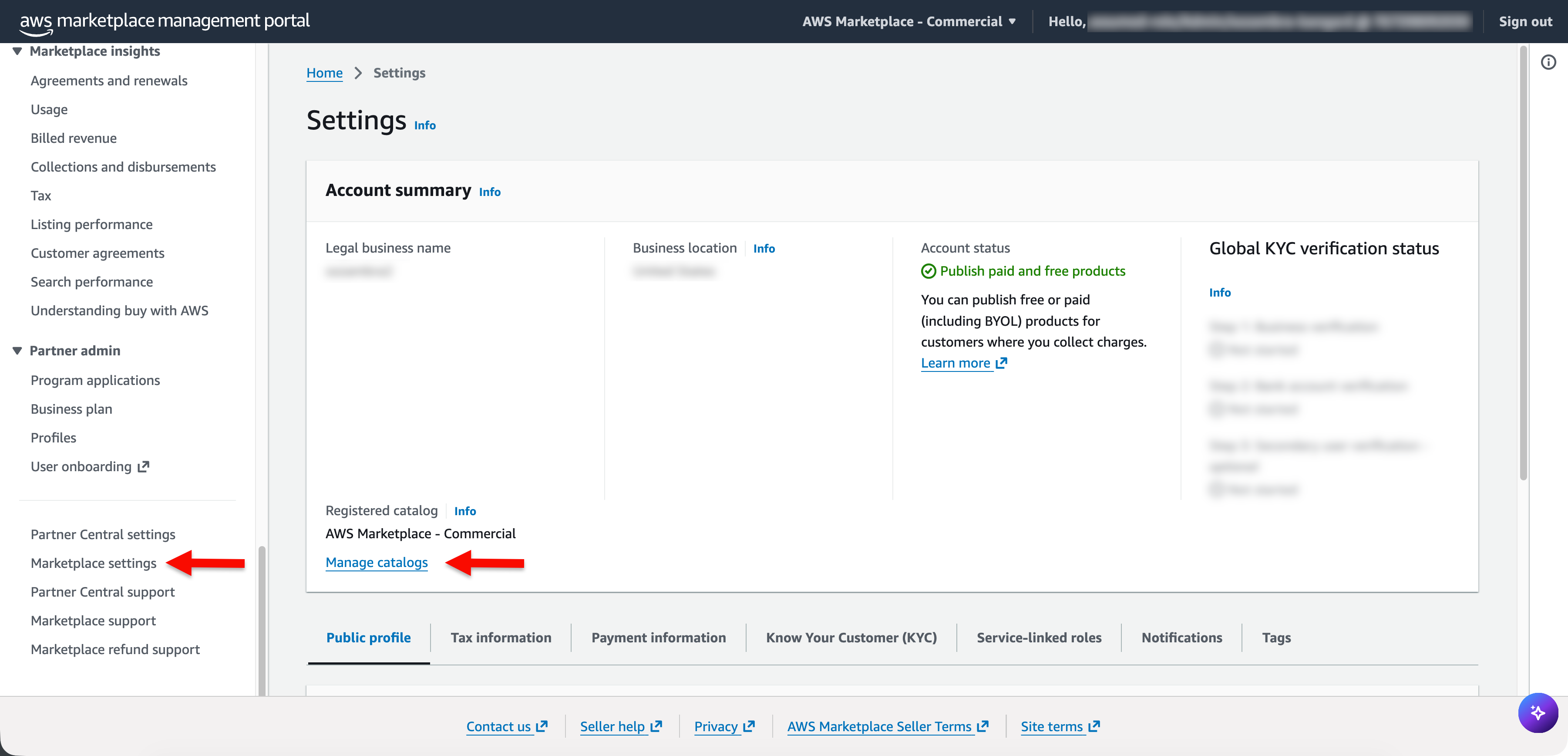Open the AWS Marketplace - Commercial catalog dropdown
The height and width of the screenshot is (756, 1568).
[909, 21]
